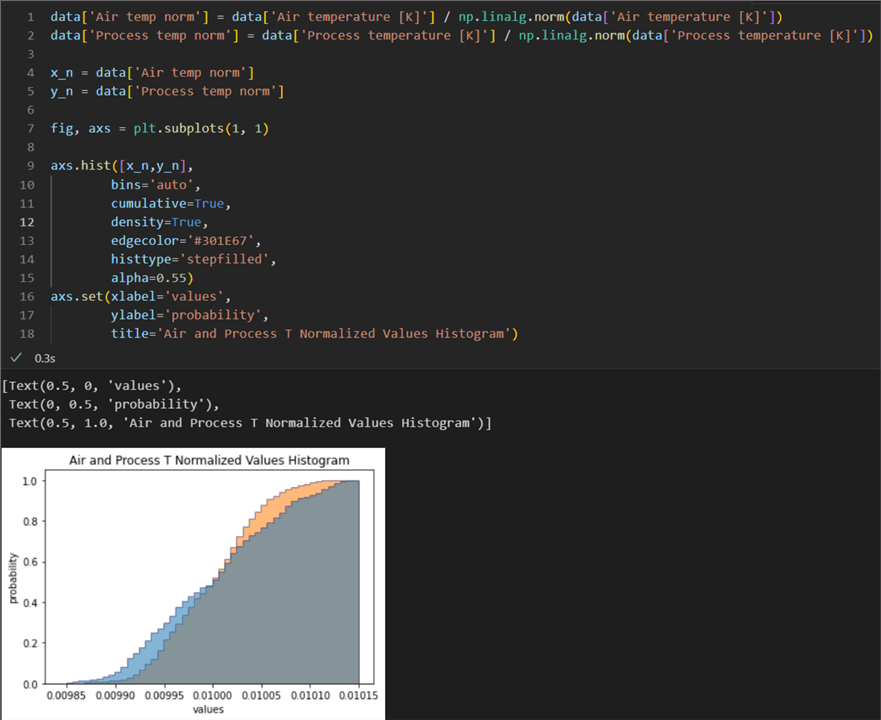The width and height of the screenshot is (881, 720).
Task: Click line number 1 in the gutter
Action: 30,18
